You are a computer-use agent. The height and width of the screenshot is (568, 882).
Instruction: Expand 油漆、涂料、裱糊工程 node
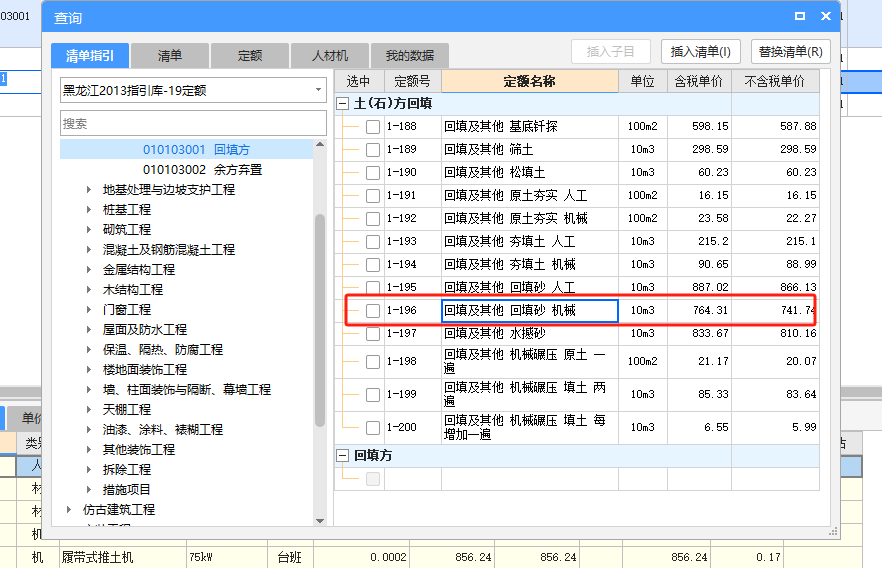pyautogui.click(x=88, y=430)
